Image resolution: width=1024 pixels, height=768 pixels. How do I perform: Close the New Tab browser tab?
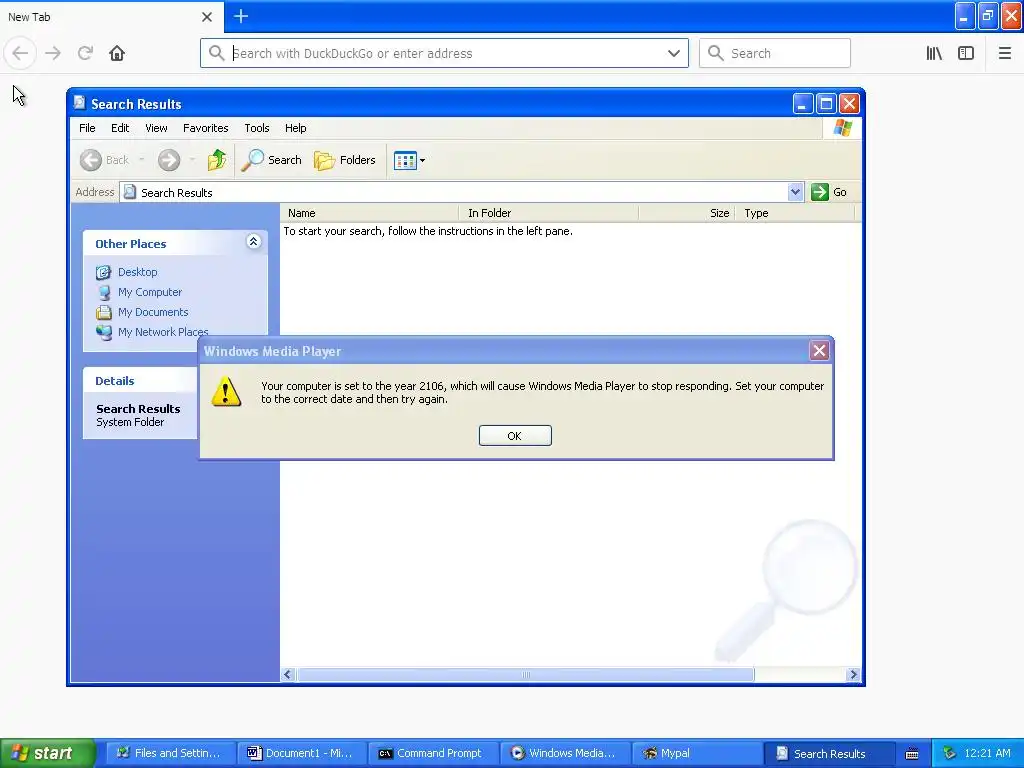tap(207, 17)
